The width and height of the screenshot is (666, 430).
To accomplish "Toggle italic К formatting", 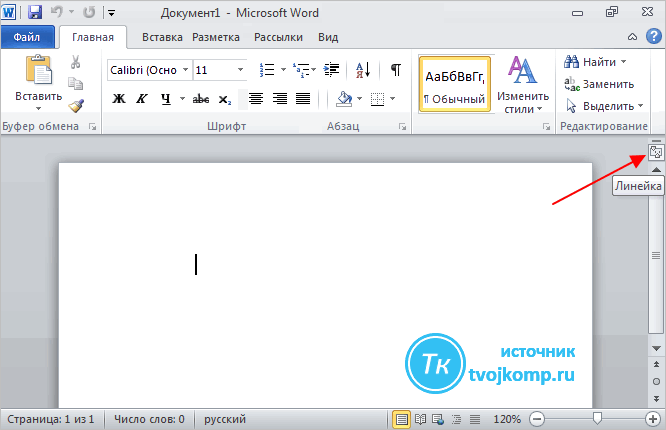I will pyautogui.click(x=142, y=99).
